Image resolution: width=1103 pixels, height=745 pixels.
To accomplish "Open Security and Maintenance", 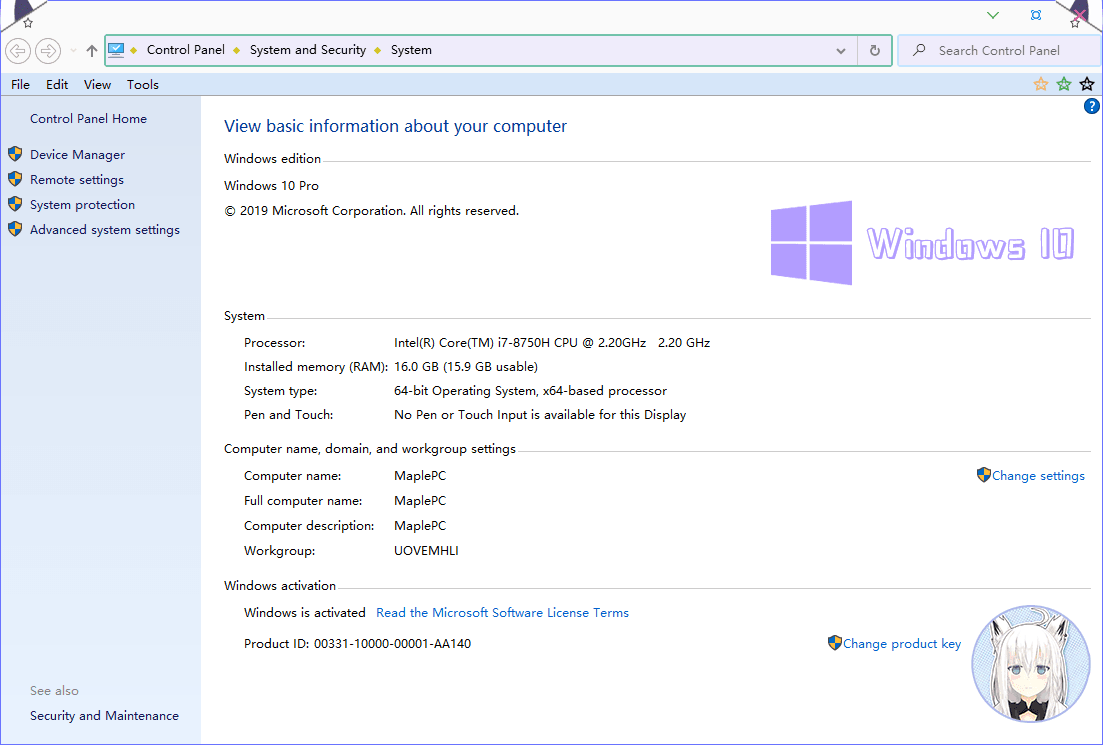I will [104, 715].
